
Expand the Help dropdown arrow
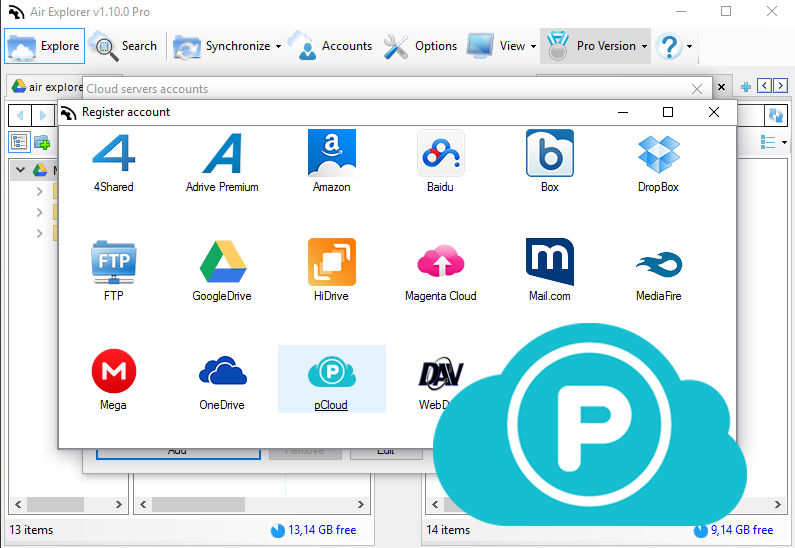[x=690, y=46]
